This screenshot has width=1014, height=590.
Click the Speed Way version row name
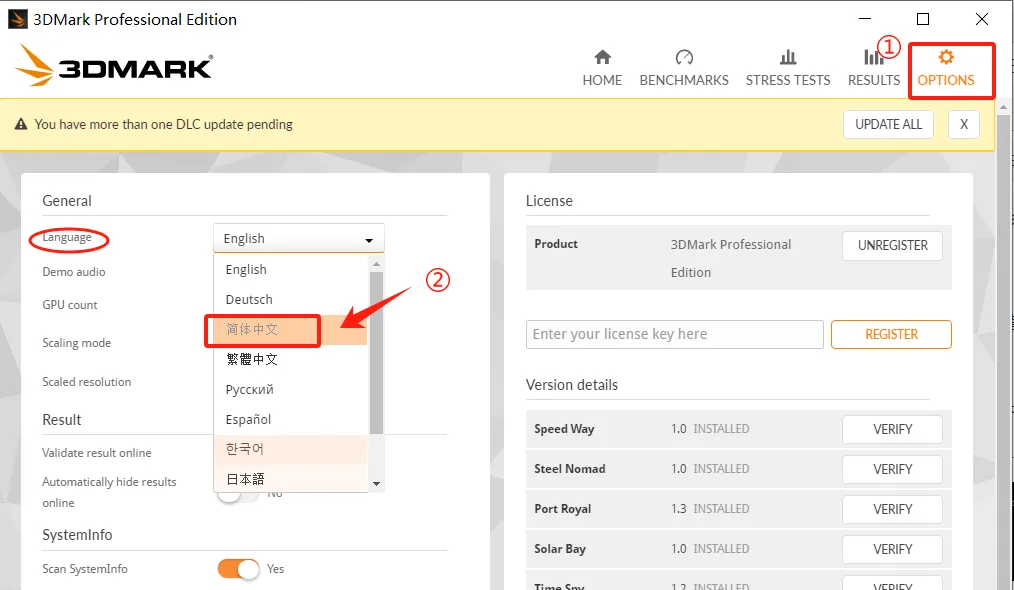[x=564, y=429]
